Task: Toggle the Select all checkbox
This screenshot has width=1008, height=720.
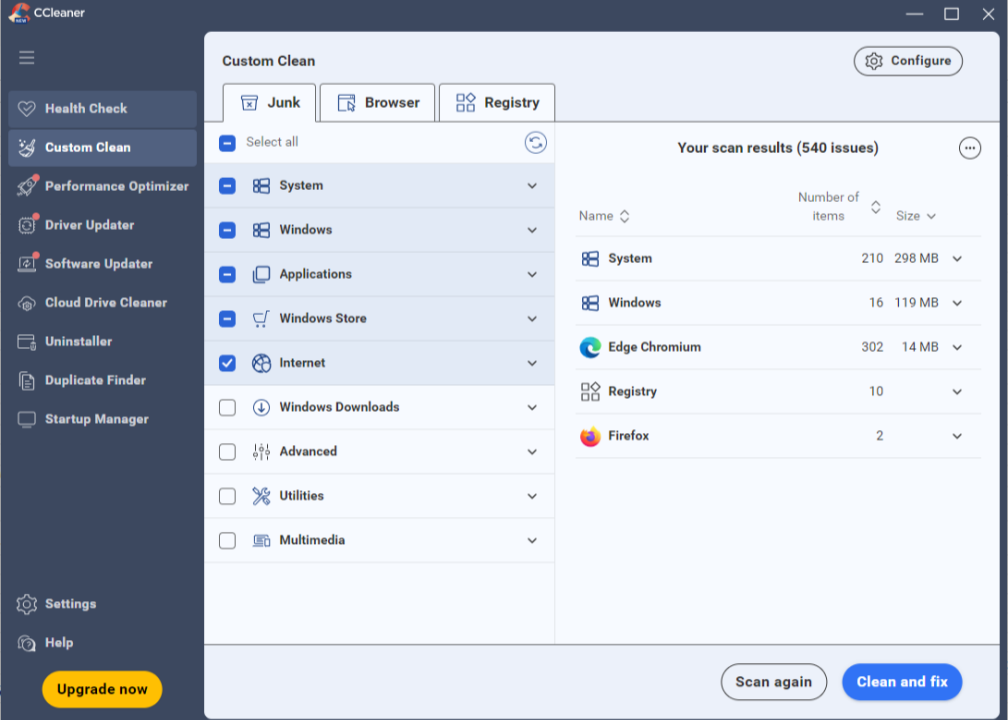Action: pos(227,143)
